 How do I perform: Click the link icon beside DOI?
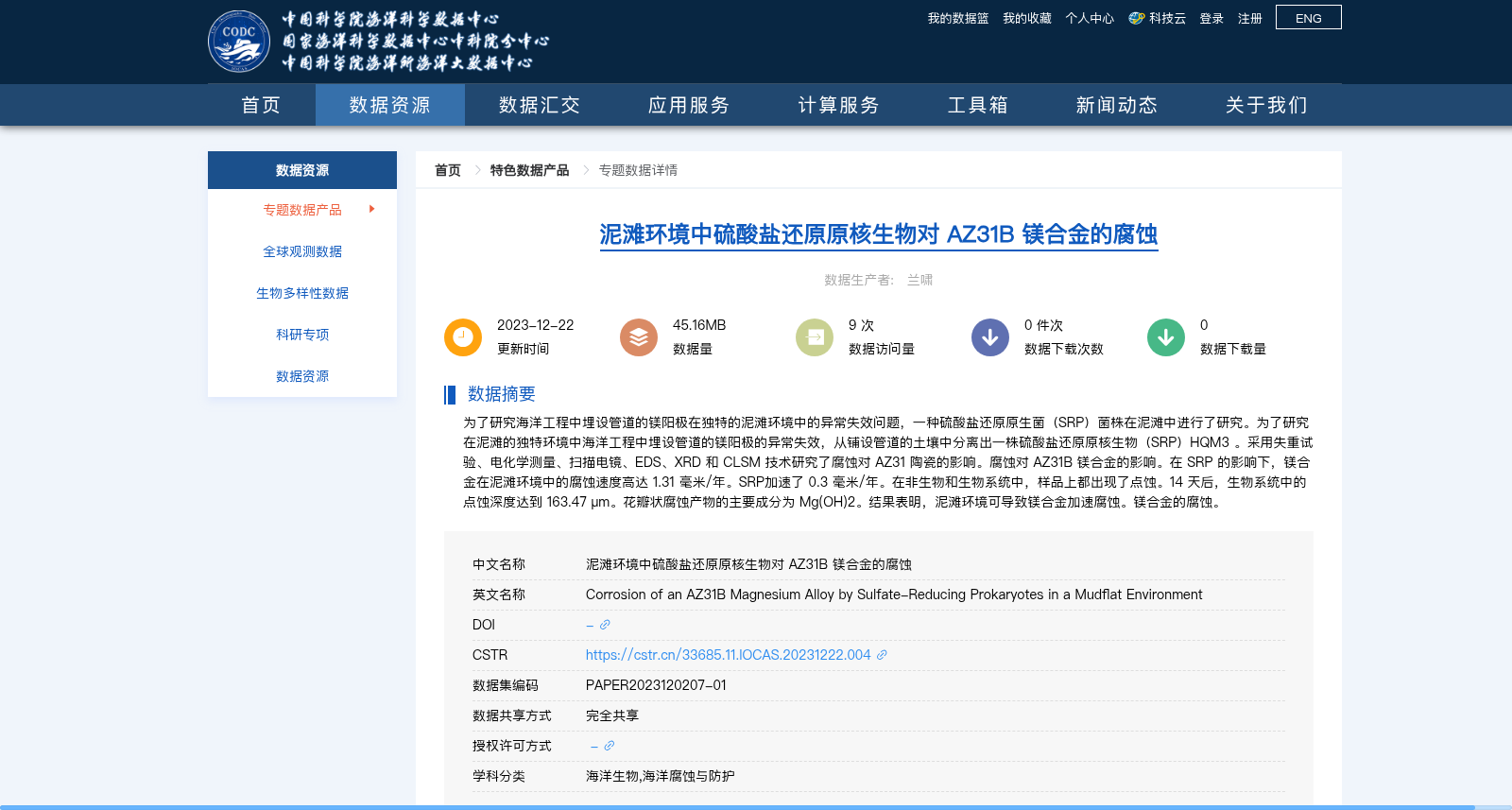point(605,625)
